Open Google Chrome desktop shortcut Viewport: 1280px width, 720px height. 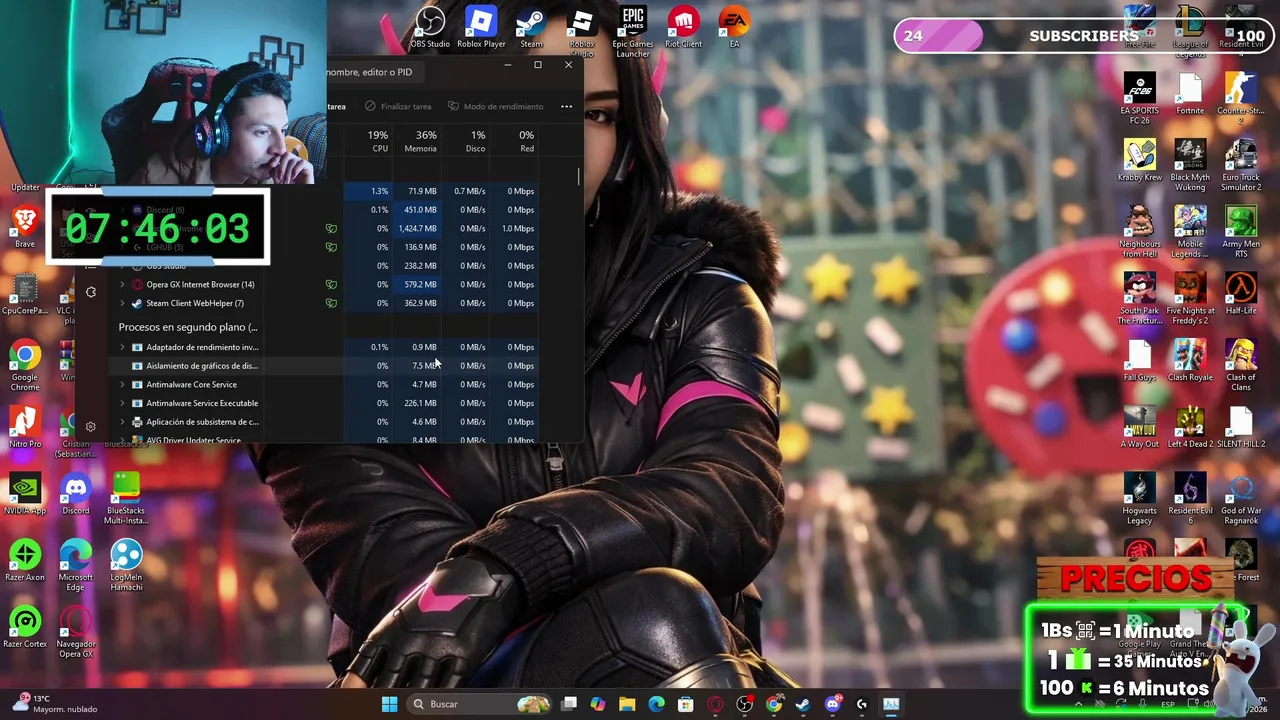25,366
